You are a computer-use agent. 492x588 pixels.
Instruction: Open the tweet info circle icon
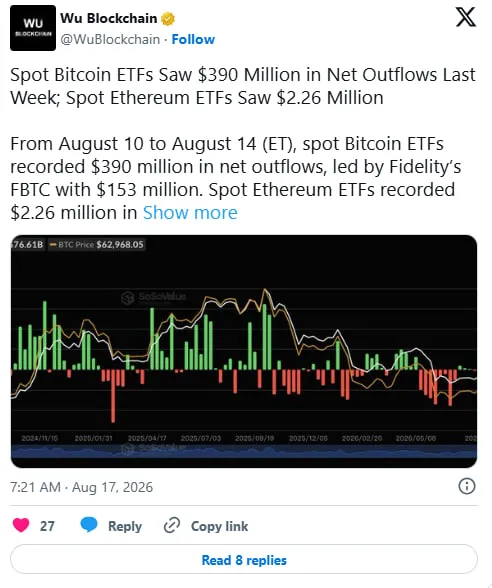coord(467,486)
